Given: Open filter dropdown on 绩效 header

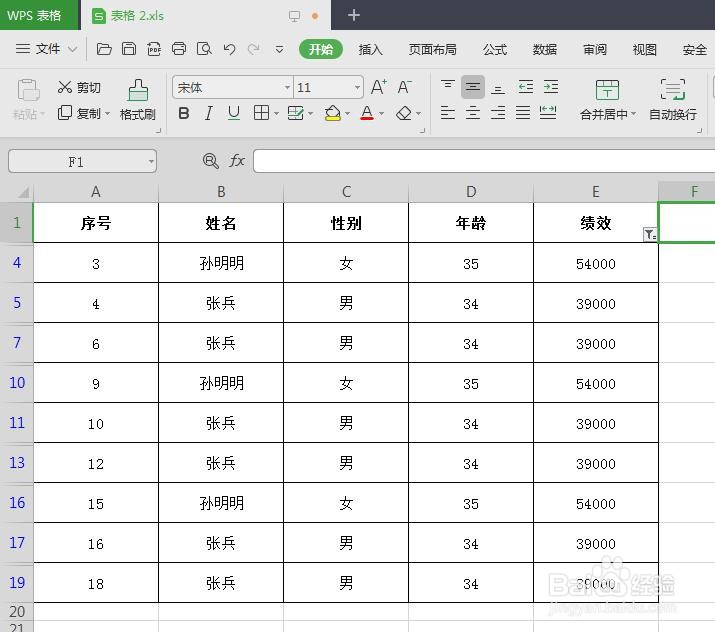Looking at the screenshot, I should [x=650, y=234].
